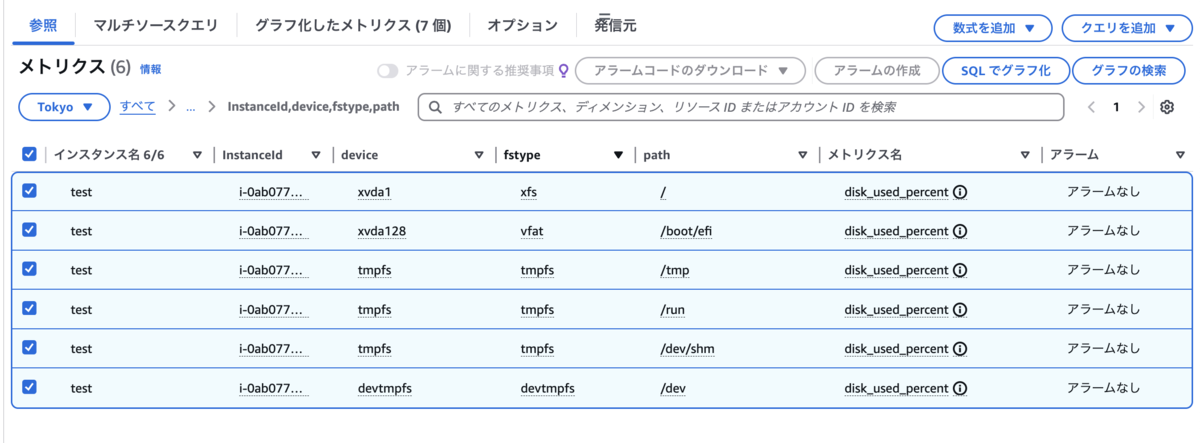
Task: Switch to マルチソースクエリ tab
Action: click(155, 25)
